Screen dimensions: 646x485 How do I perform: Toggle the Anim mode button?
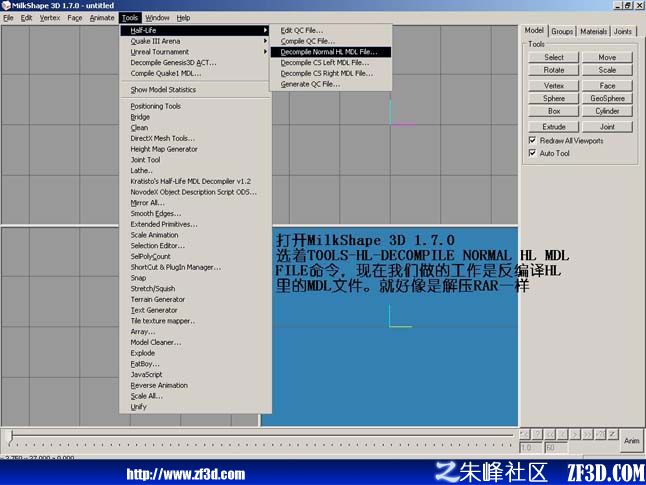point(632,440)
